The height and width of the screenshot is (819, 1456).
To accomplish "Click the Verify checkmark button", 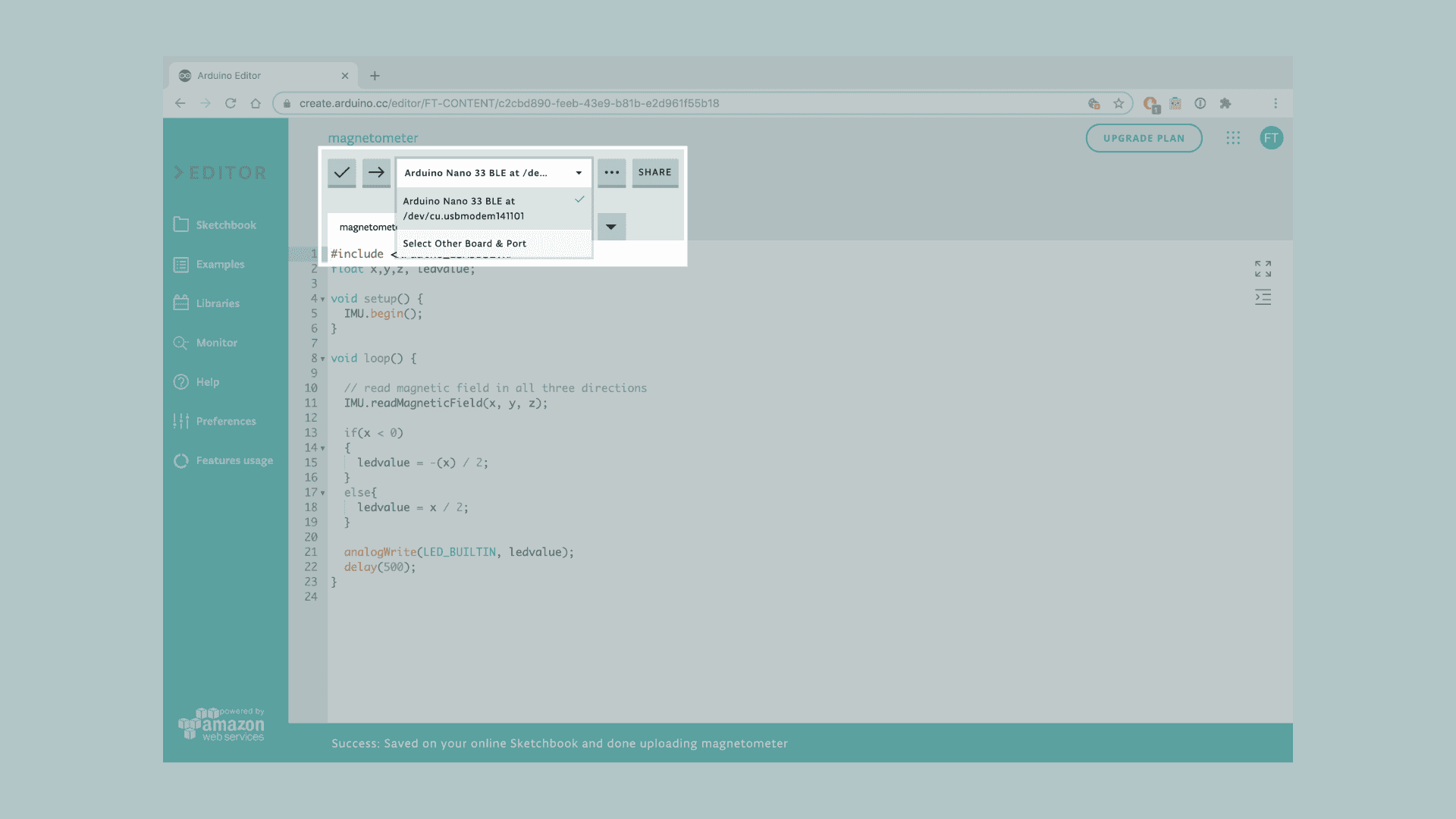I will pos(342,172).
